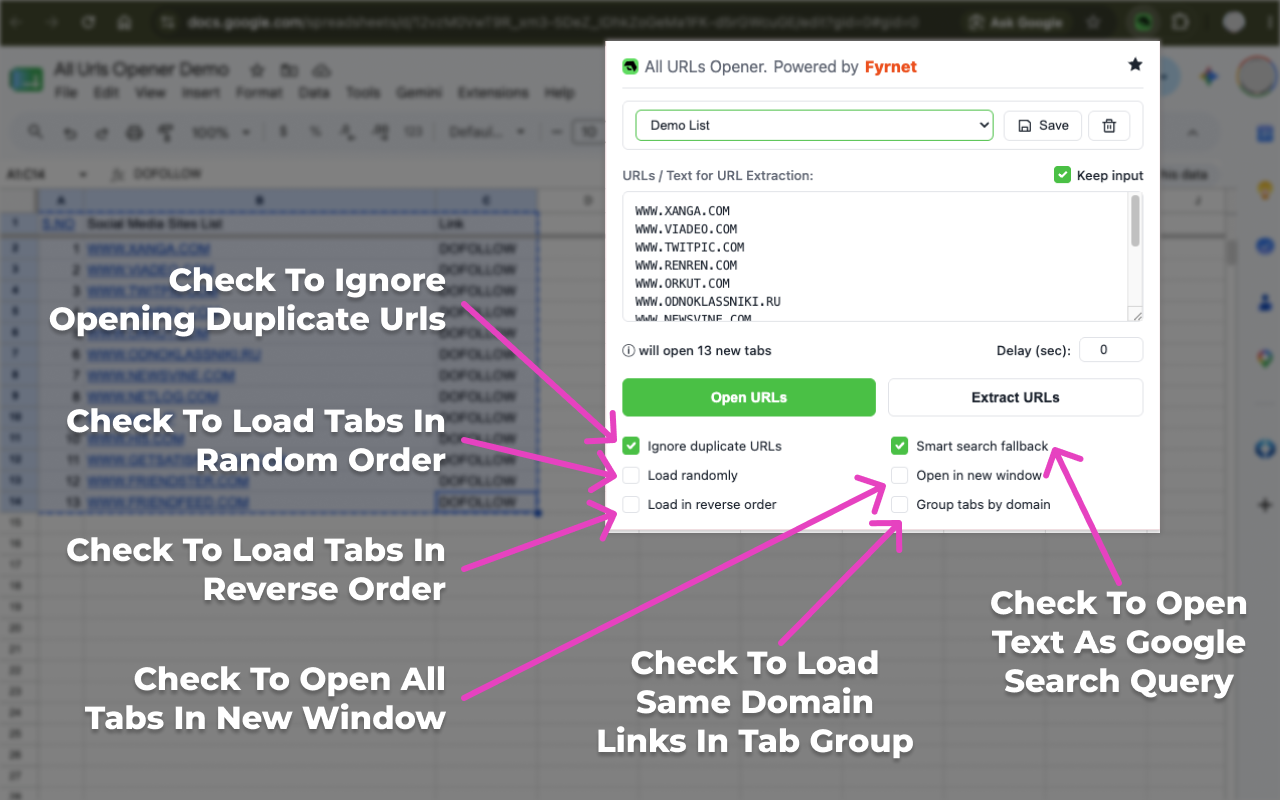
Task: Reload the page in the browser
Action: click(89, 21)
